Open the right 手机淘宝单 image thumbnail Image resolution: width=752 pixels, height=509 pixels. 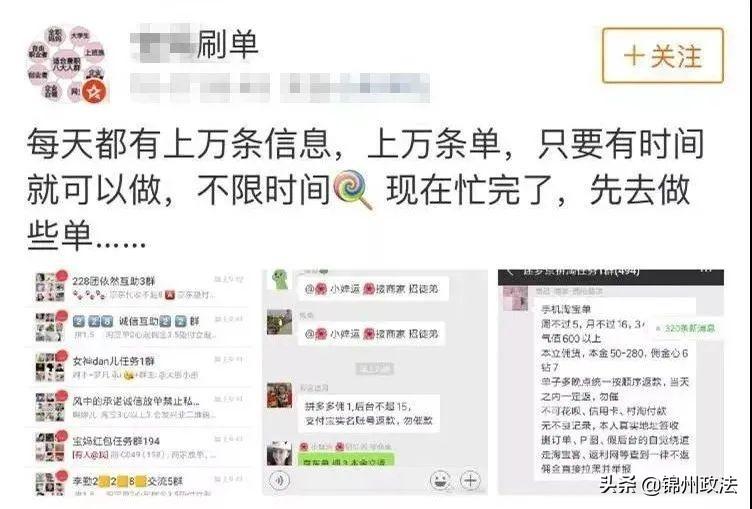pos(611,382)
